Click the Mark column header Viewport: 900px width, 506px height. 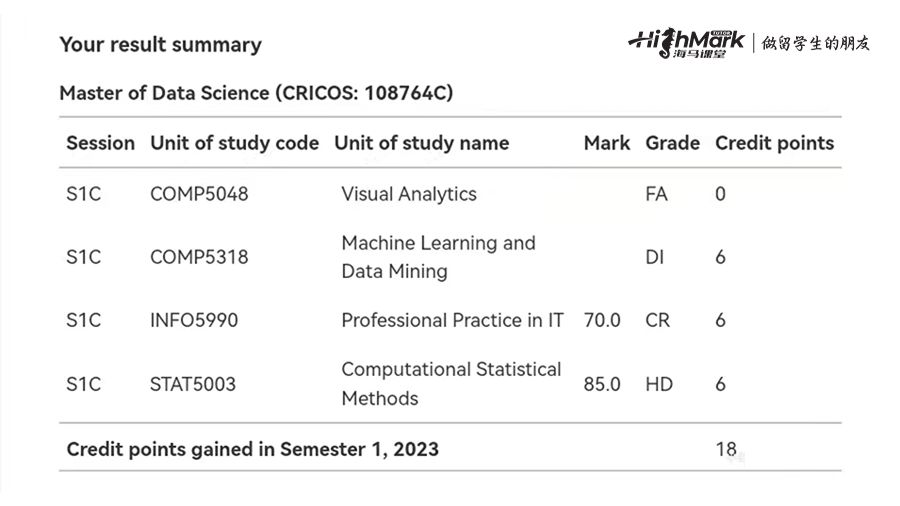(606, 143)
